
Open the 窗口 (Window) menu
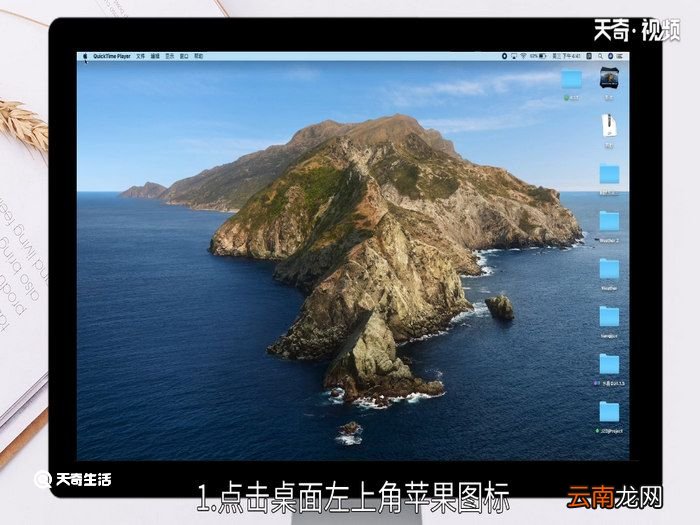[184, 56]
